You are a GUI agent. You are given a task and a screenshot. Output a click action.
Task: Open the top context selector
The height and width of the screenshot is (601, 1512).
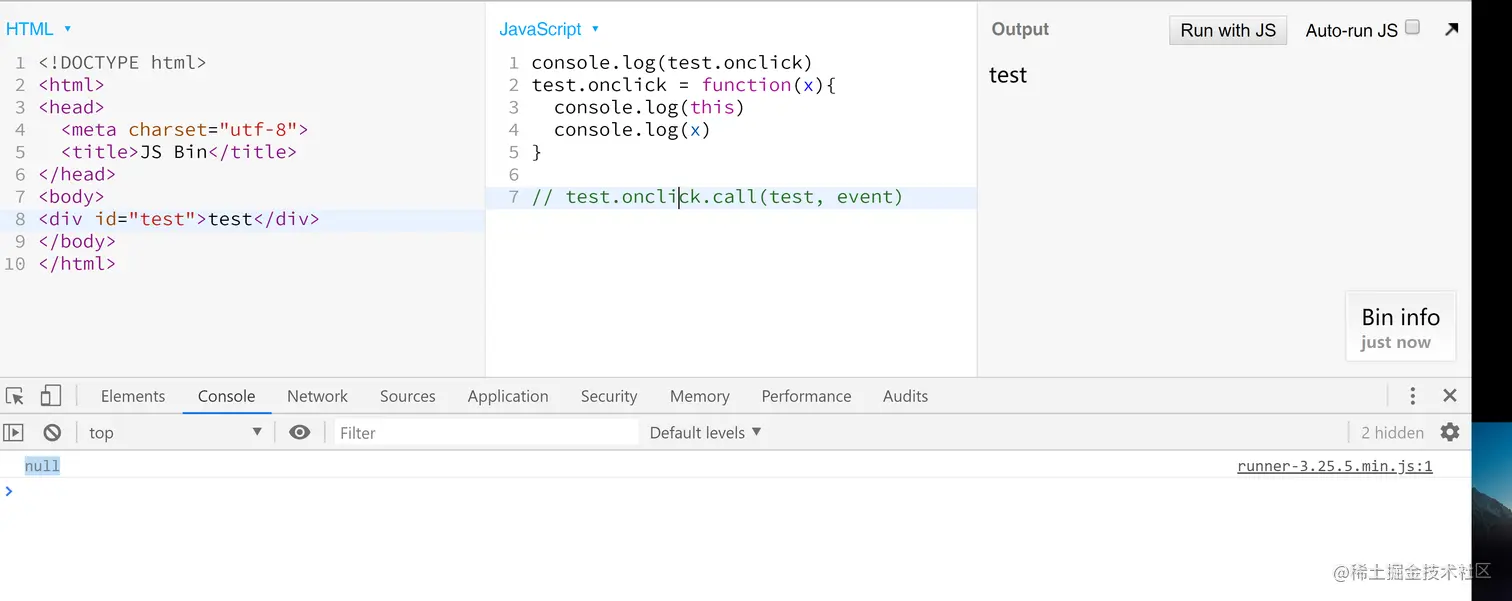[x=175, y=432]
